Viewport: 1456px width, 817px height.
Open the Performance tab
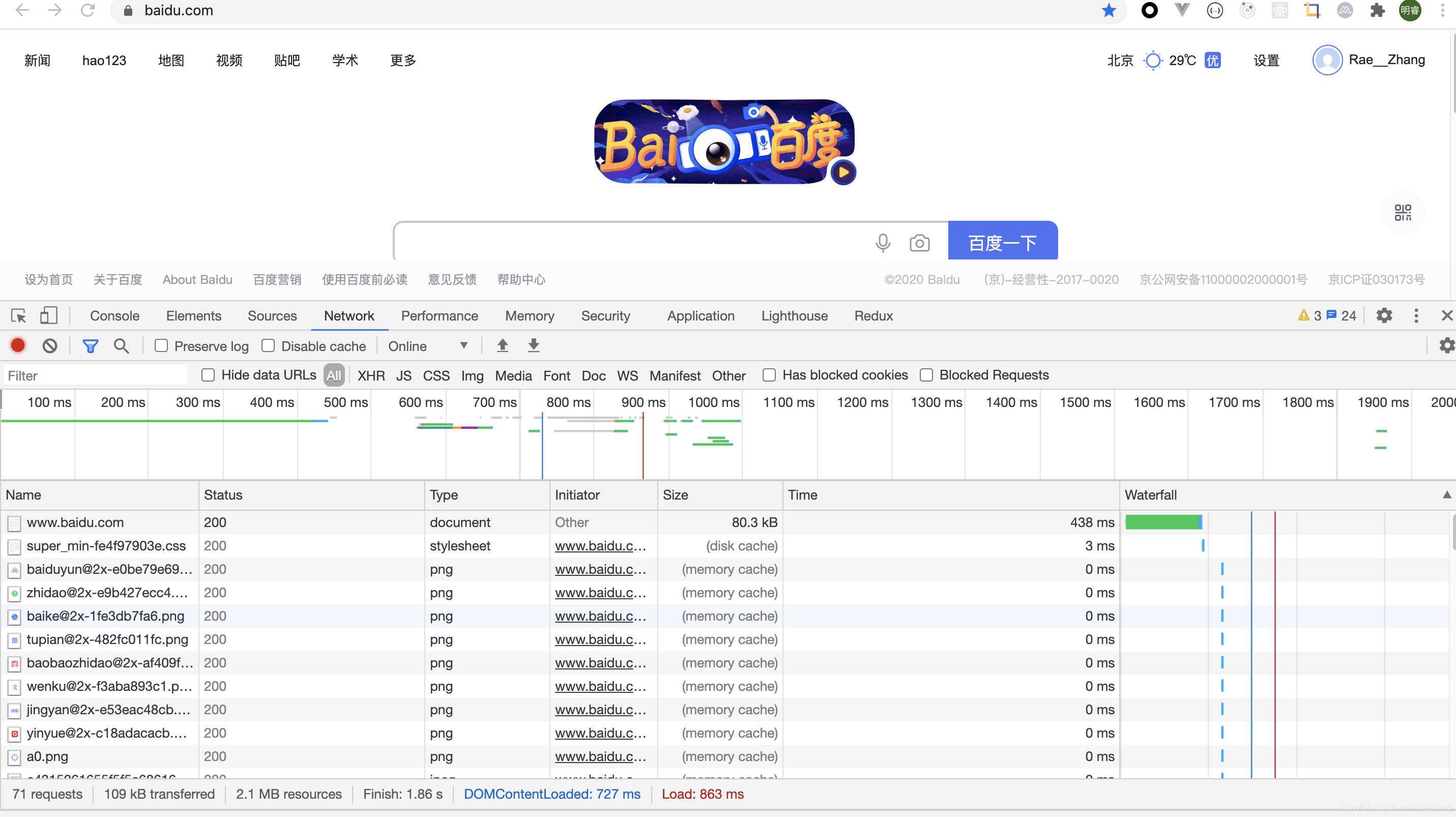pos(439,316)
